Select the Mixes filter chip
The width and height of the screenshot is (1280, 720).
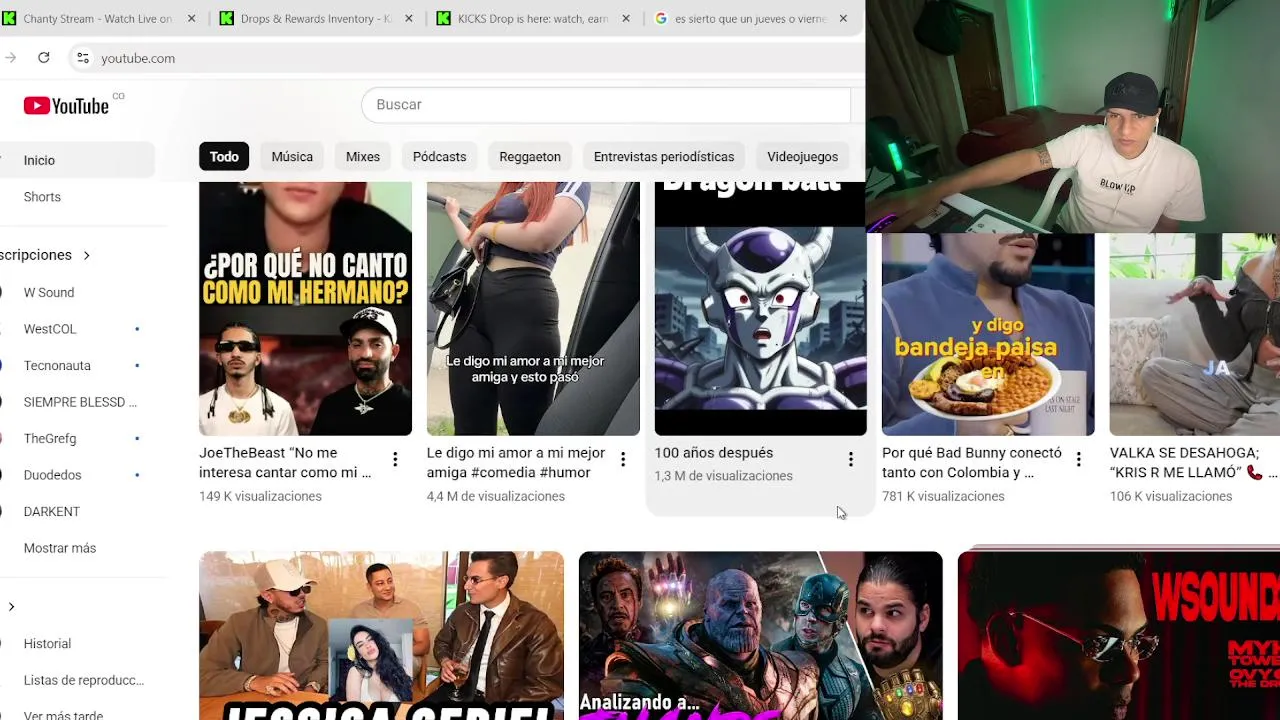pyautogui.click(x=363, y=157)
